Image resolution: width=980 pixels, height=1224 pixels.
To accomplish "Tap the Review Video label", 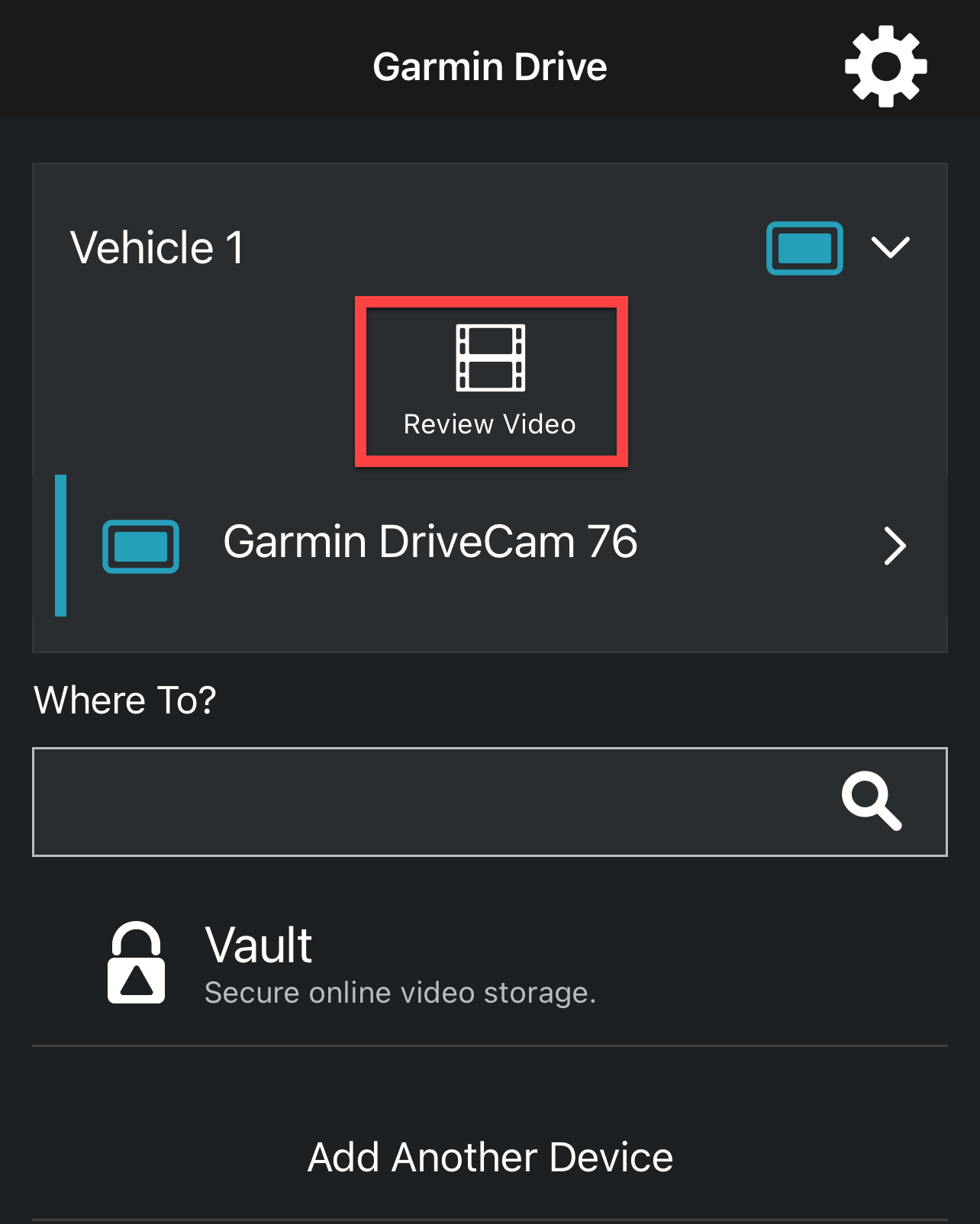I will (490, 424).
